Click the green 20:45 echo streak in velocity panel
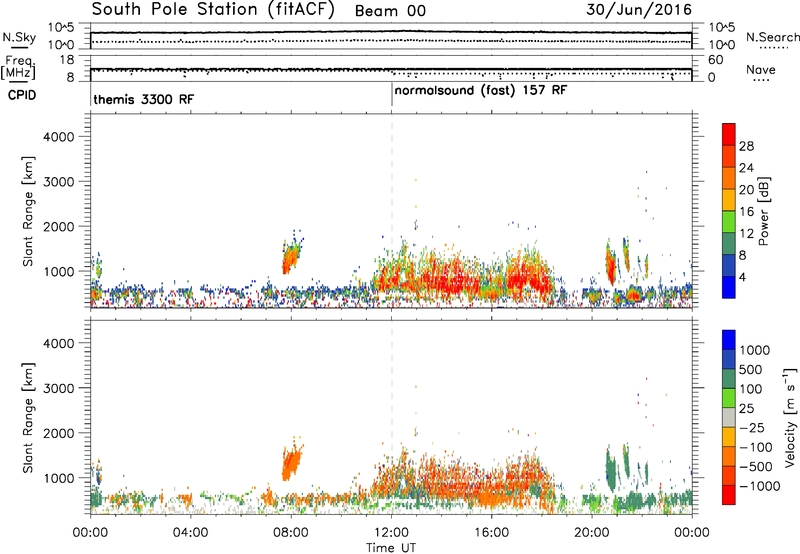 click(x=610, y=469)
